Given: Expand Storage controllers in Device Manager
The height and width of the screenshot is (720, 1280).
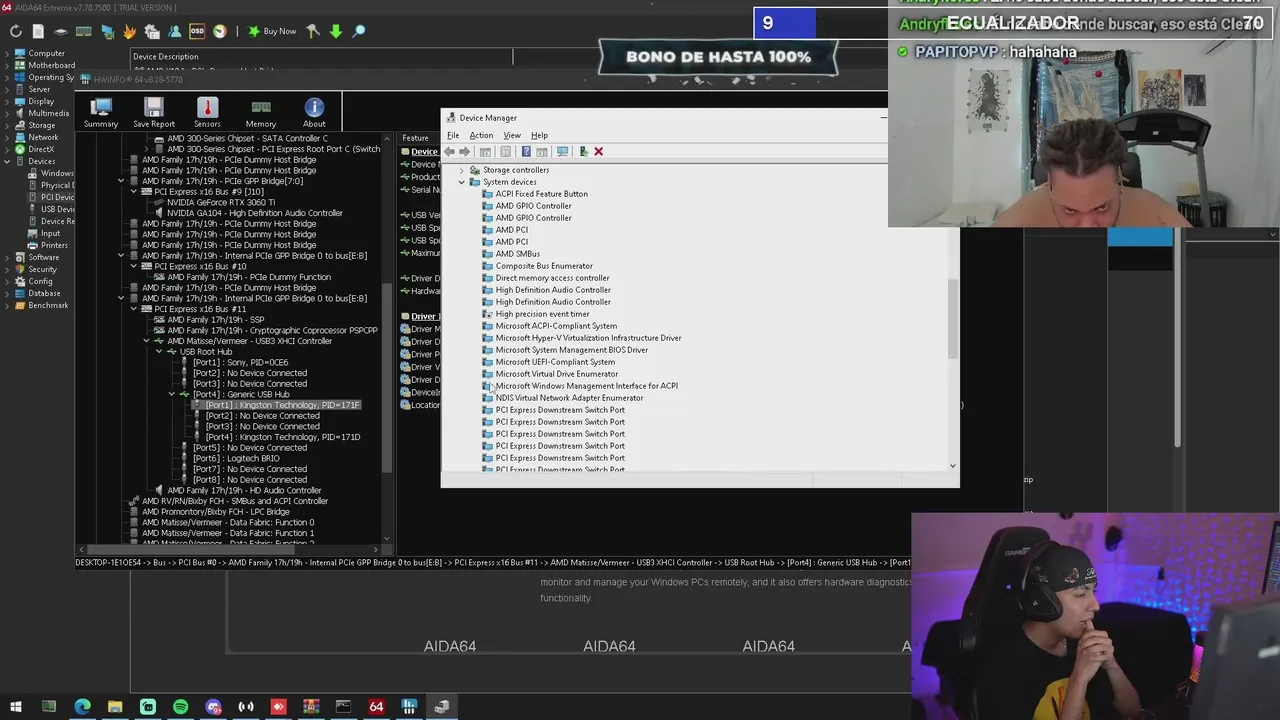Looking at the screenshot, I should point(462,170).
